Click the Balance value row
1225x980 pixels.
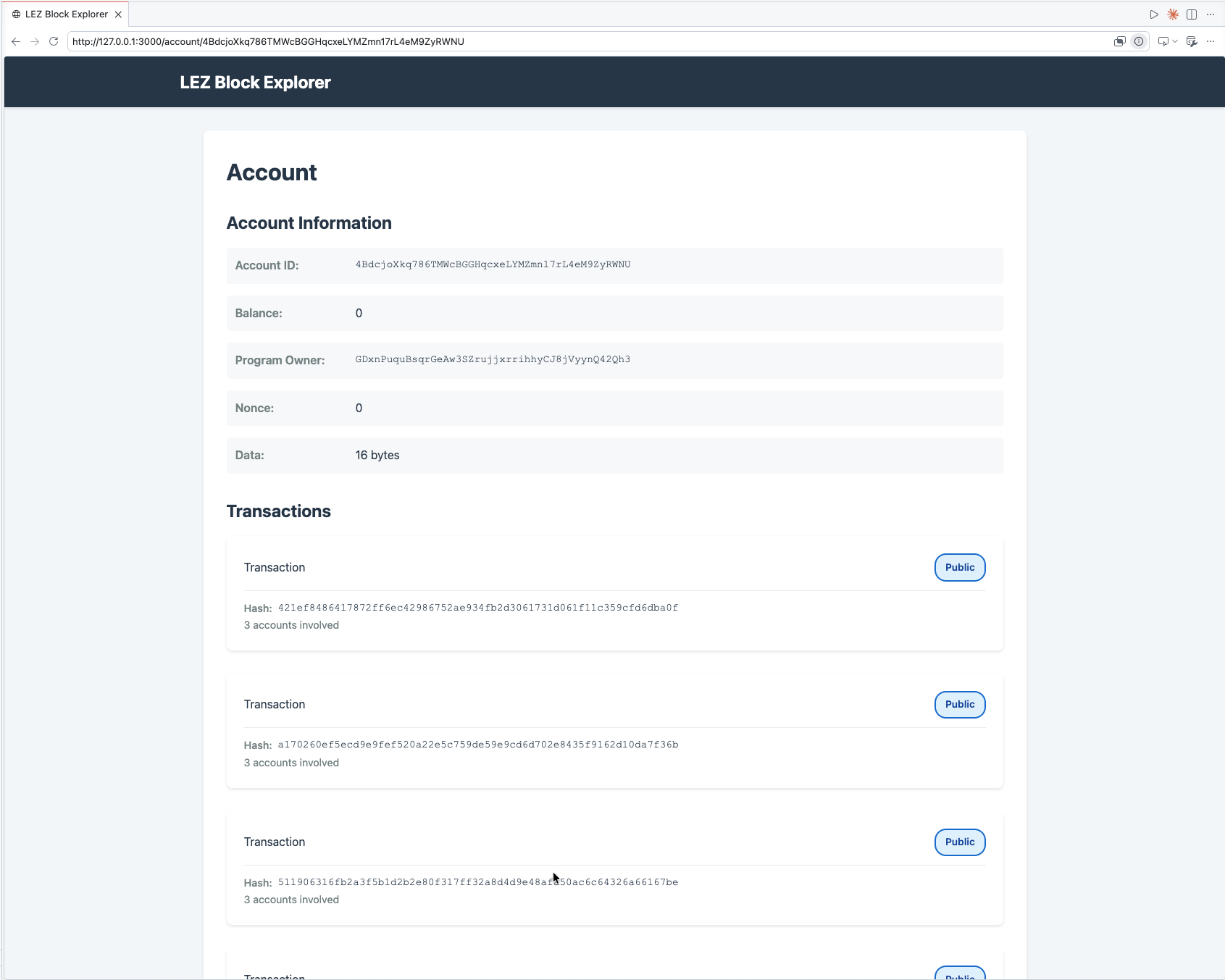click(x=614, y=313)
